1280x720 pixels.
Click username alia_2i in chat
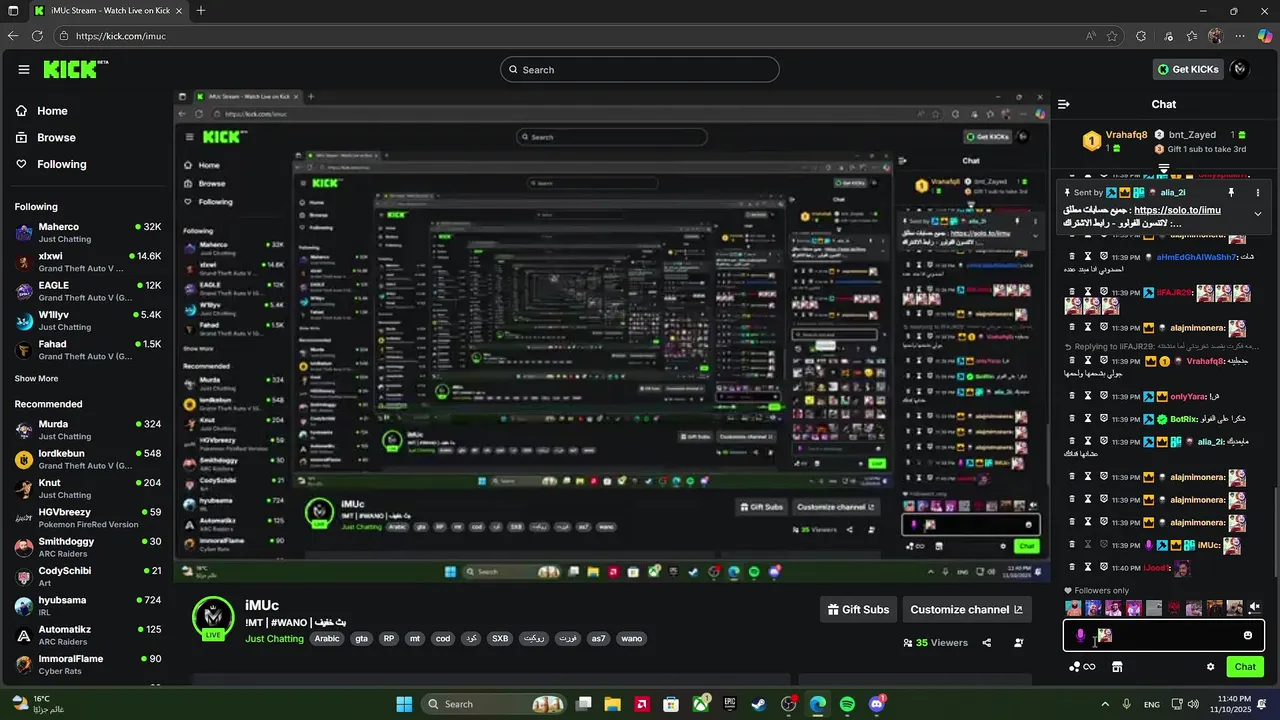click(x=1209, y=442)
